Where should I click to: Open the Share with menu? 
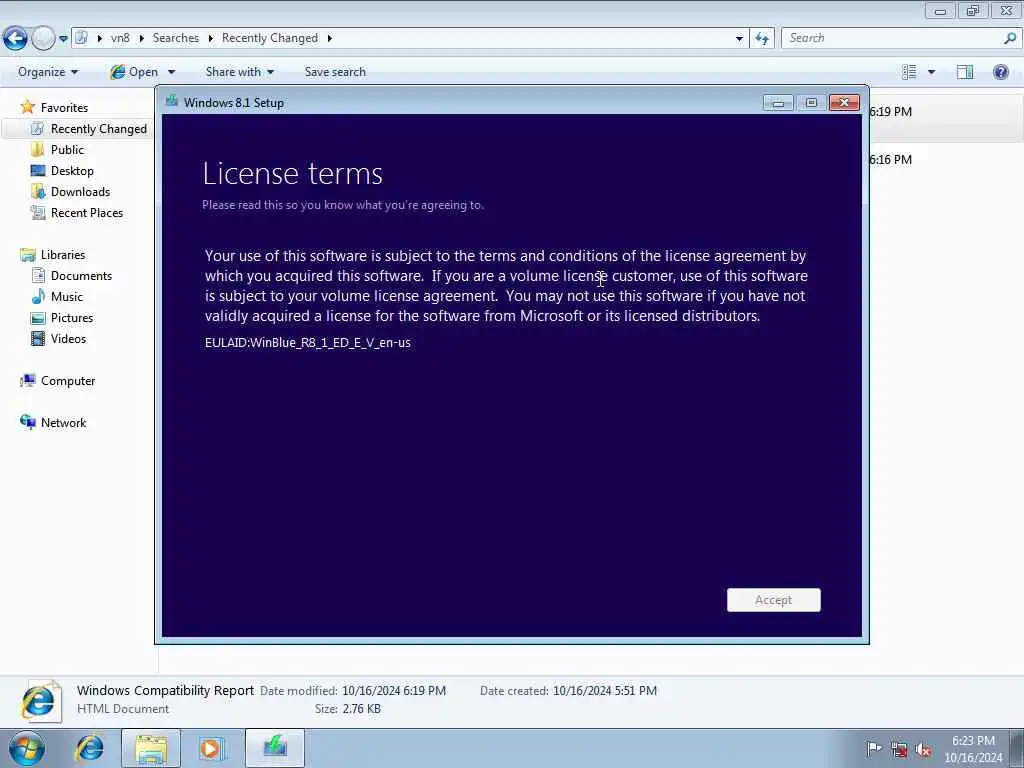240,72
